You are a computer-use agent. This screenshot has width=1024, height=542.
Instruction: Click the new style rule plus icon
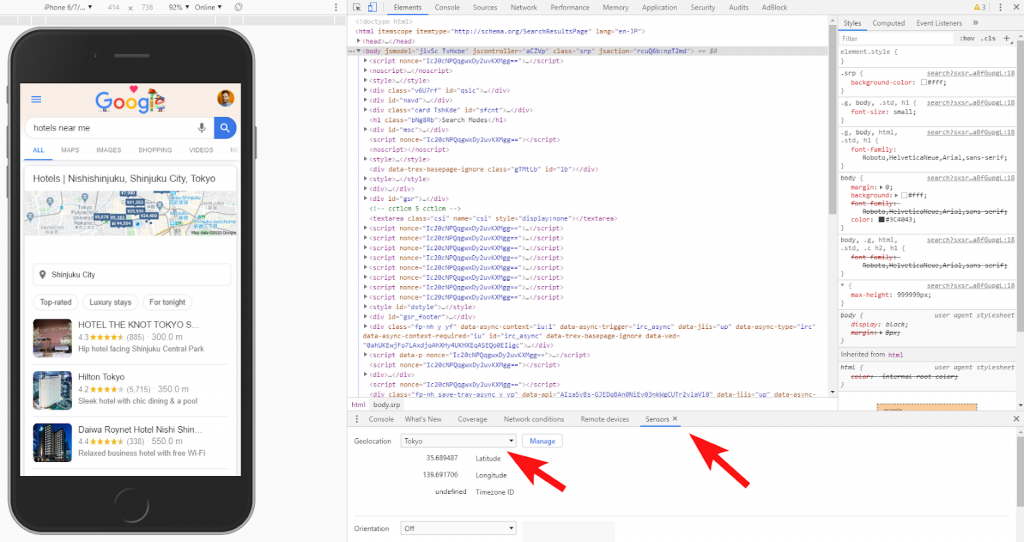(1006, 39)
